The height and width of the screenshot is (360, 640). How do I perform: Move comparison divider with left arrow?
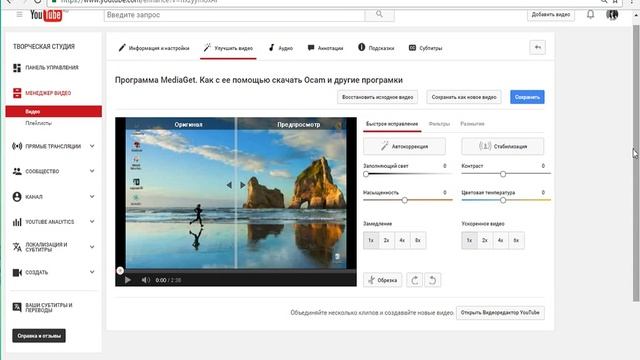[x=229, y=185]
